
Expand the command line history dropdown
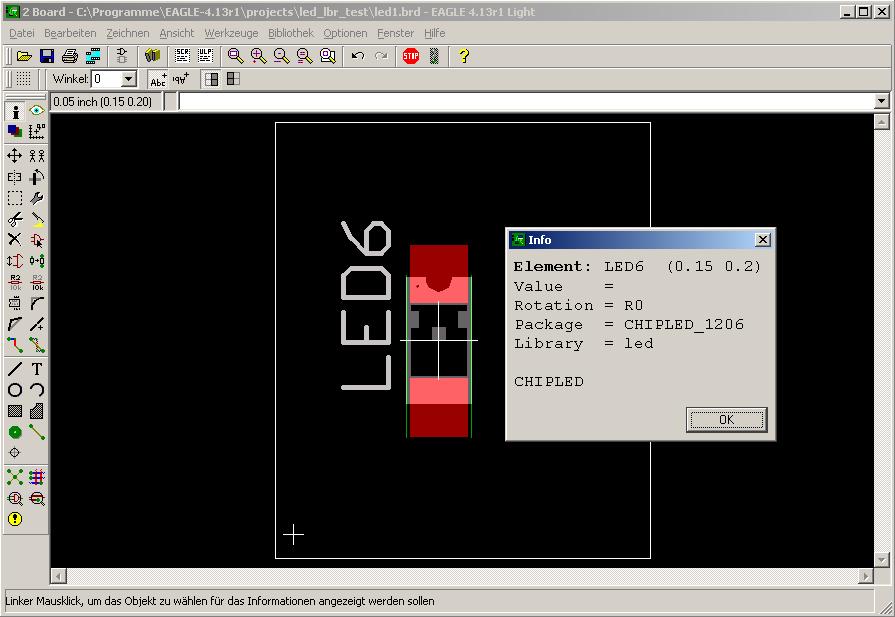click(881, 101)
